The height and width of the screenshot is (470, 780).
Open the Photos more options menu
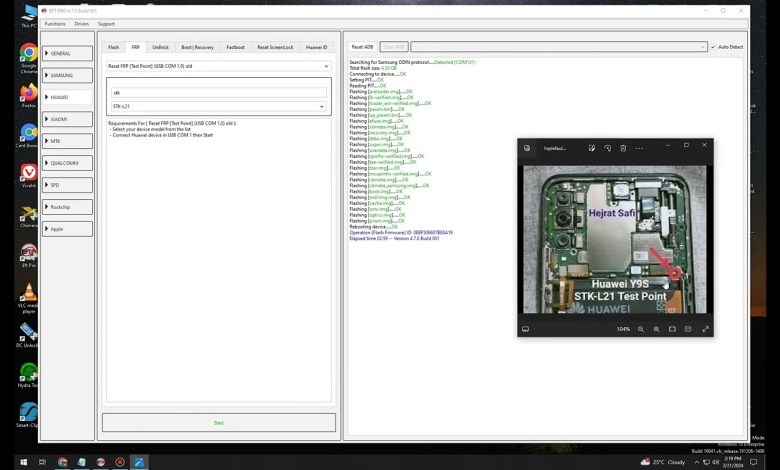[x=639, y=148]
